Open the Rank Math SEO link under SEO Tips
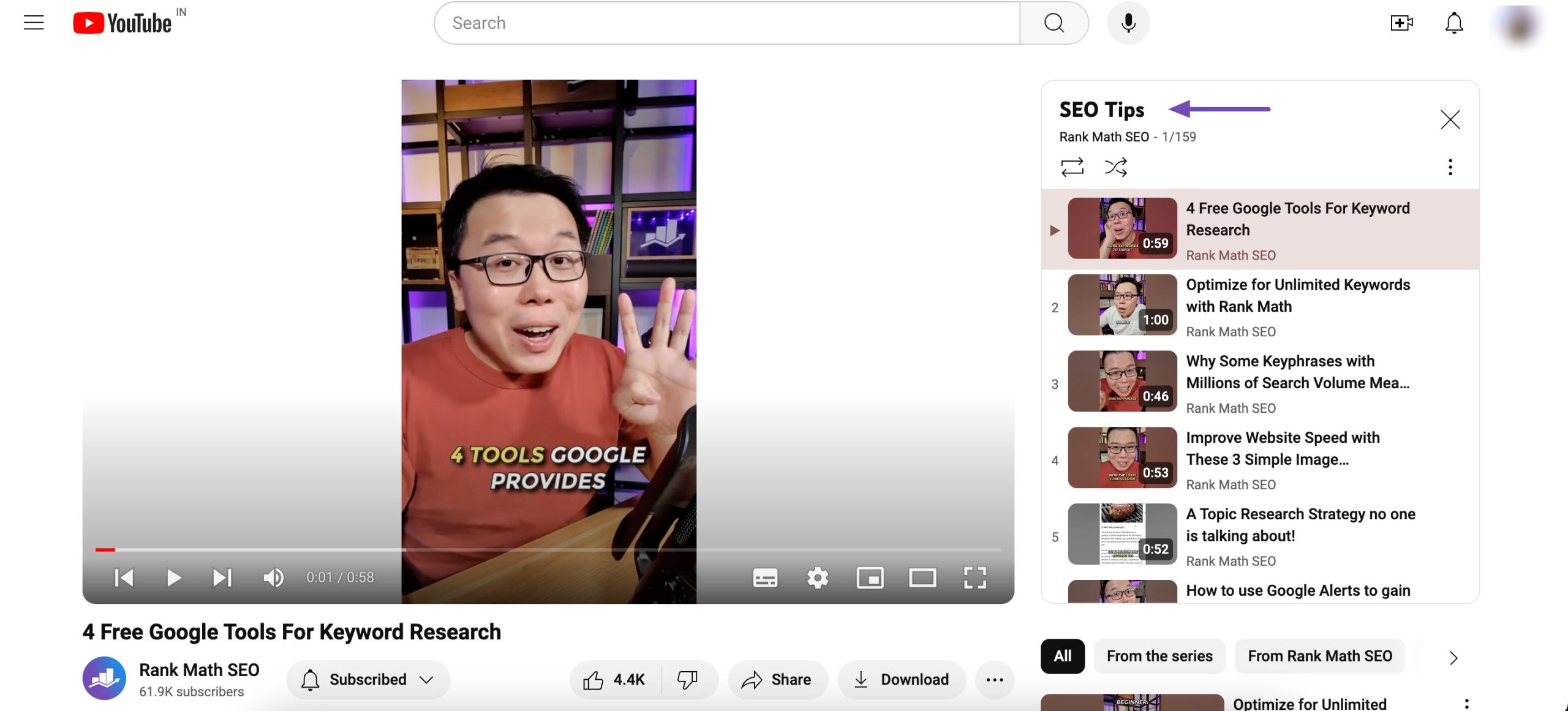The height and width of the screenshot is (711, 1568). 1104,137
